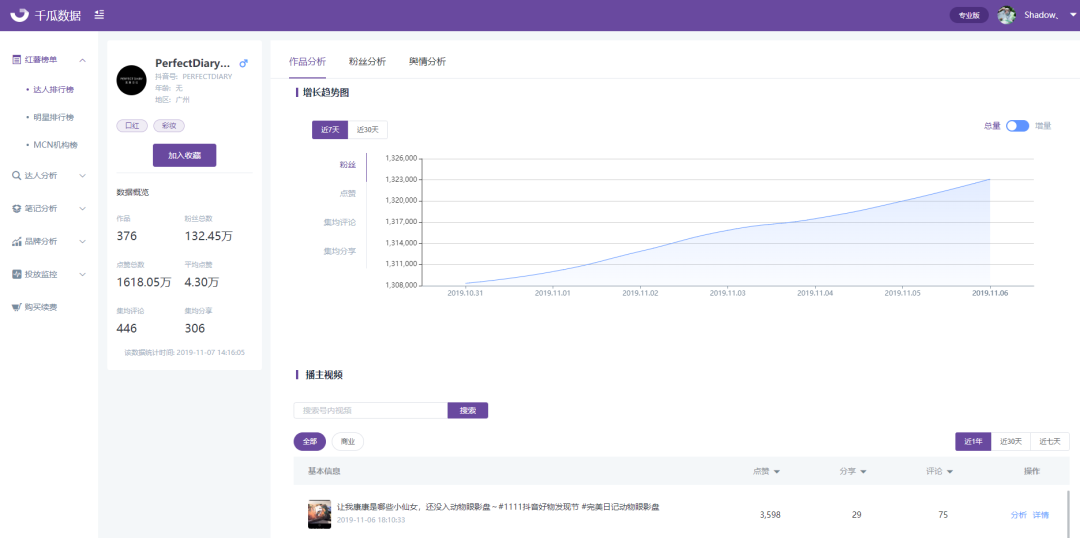Viewport: 1080px width, 538px height.
Task: Click 加入收藏 button
Action: 185,156
